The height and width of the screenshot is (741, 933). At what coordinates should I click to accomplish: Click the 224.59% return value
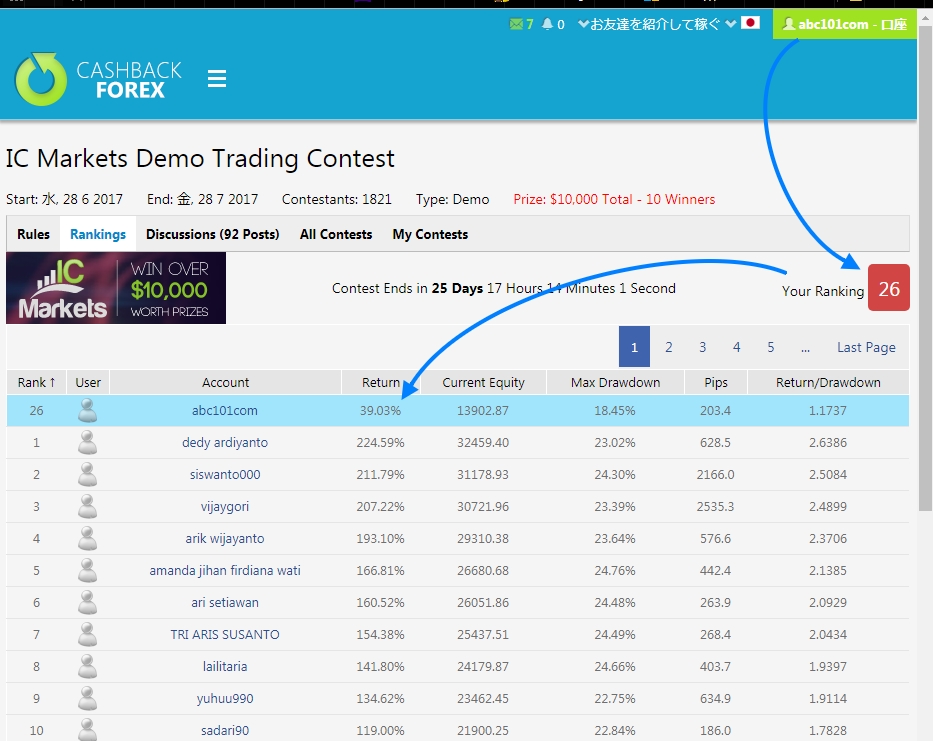(x=380, y=443)
